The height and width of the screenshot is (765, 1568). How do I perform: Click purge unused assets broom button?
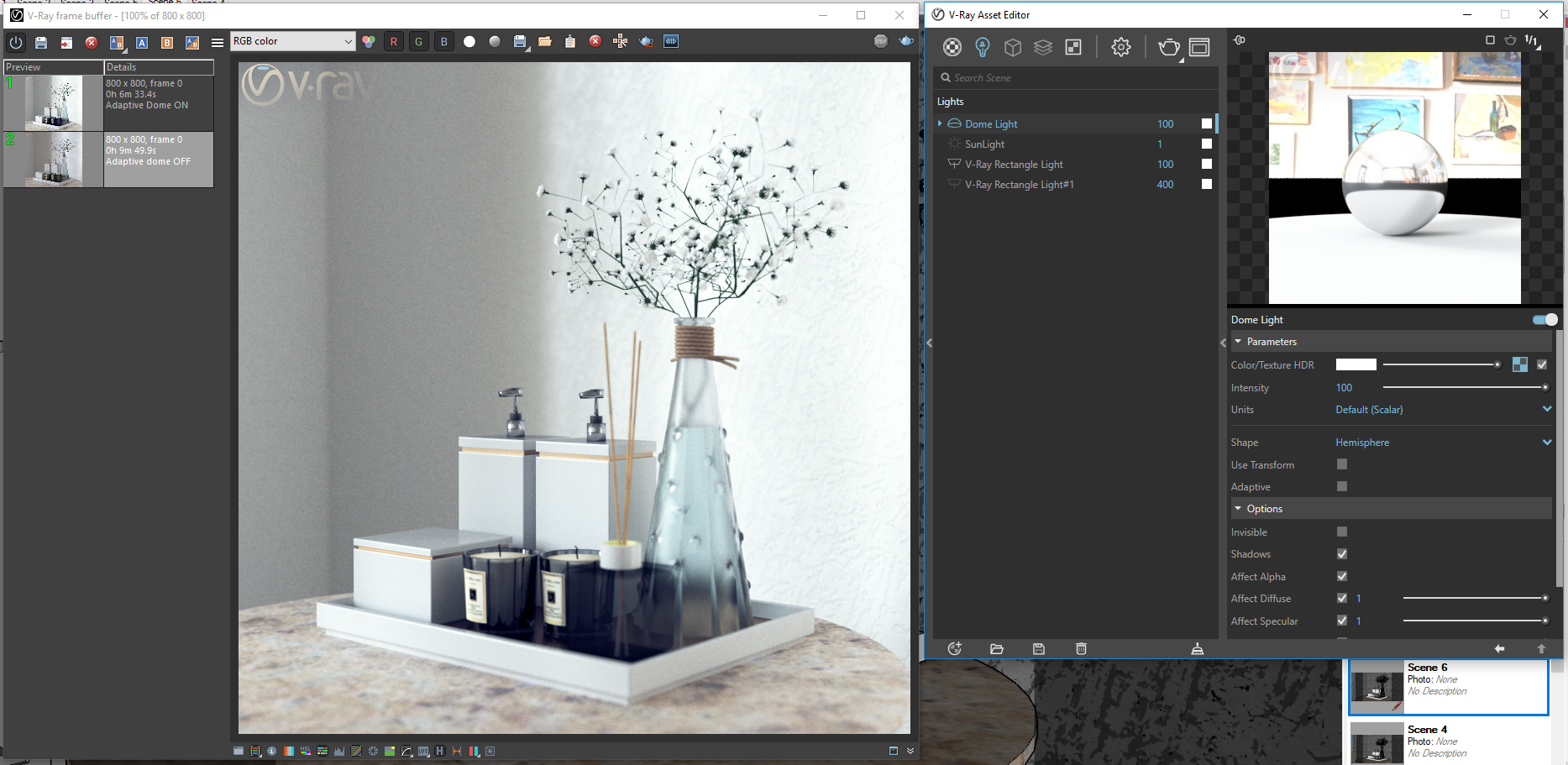1198,648
